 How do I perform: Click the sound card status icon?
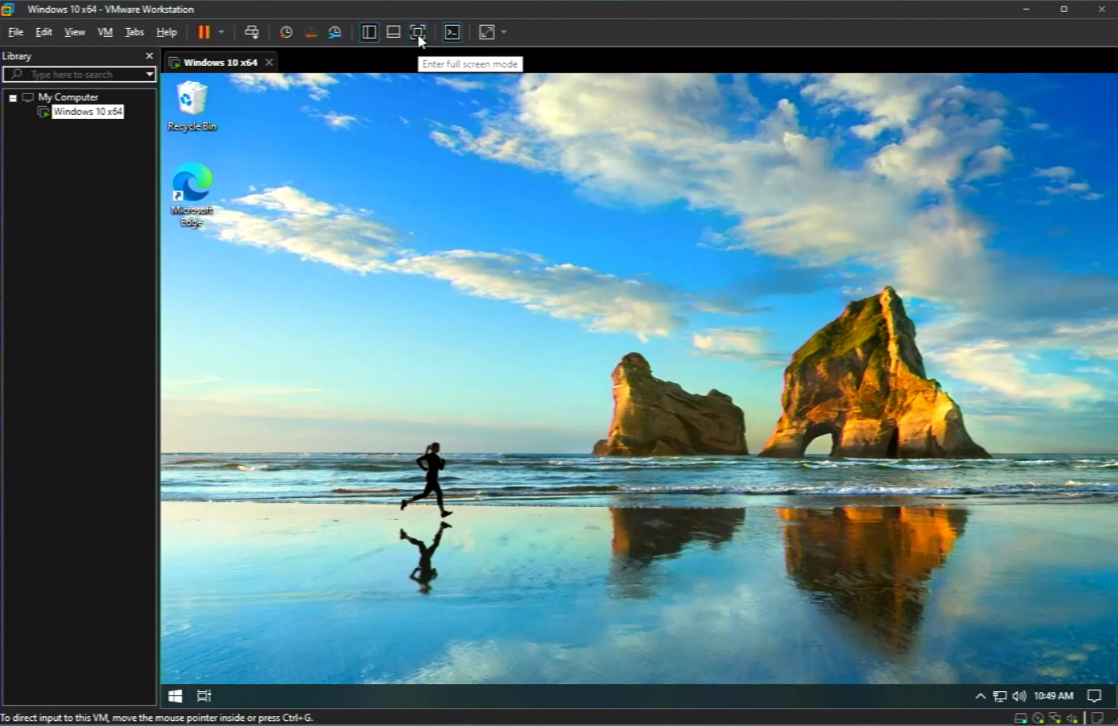1072,718
